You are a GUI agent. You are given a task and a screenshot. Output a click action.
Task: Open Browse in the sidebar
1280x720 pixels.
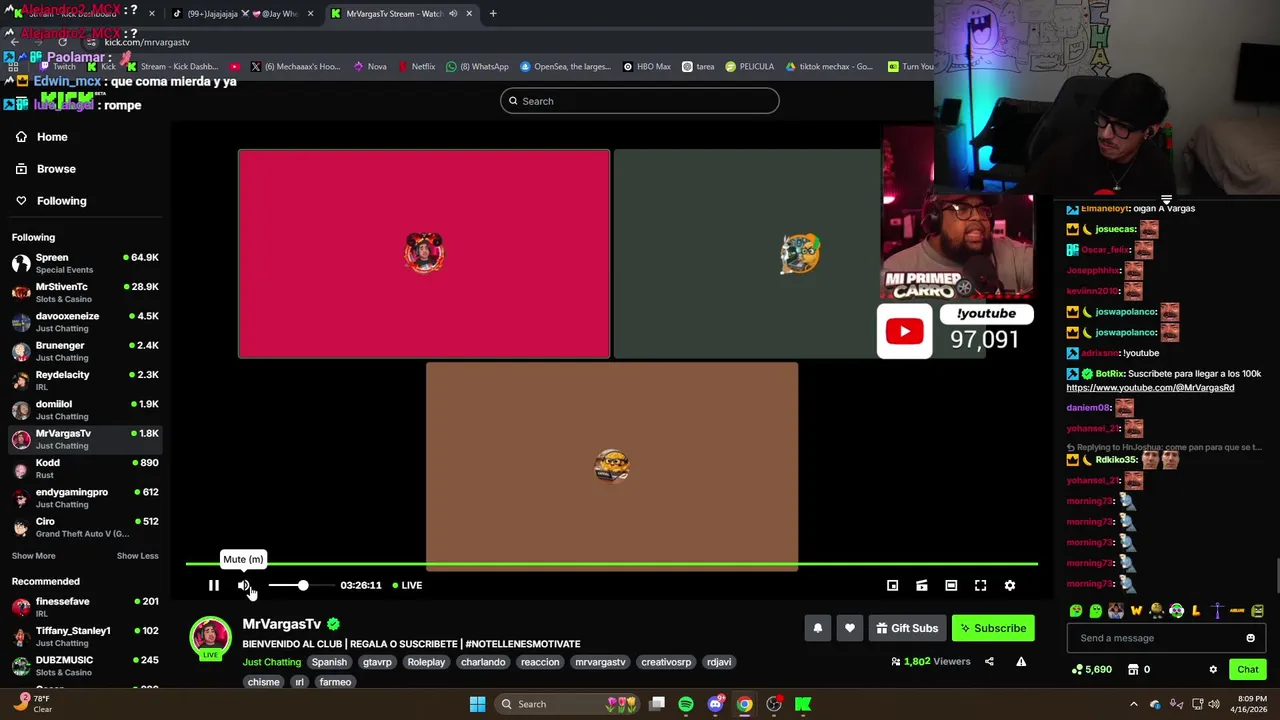point(46,169)
